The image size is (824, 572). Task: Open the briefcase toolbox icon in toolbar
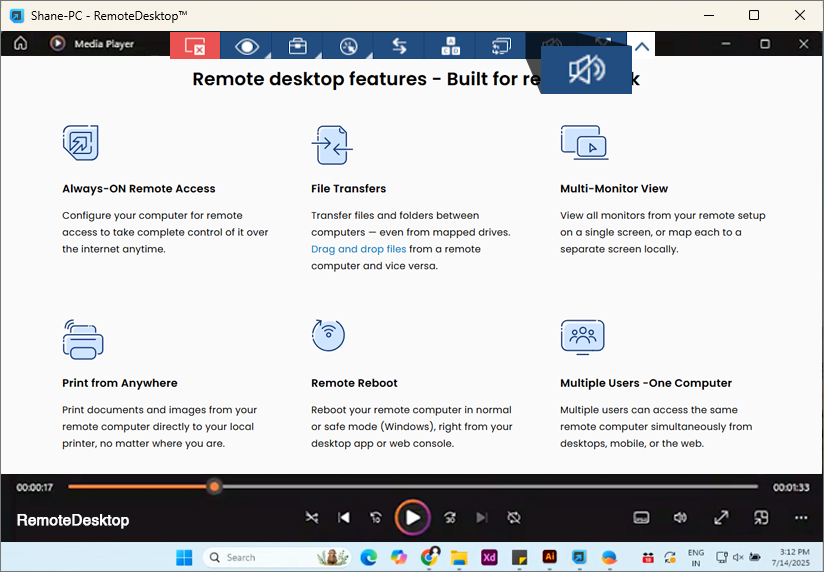point(297,46)
